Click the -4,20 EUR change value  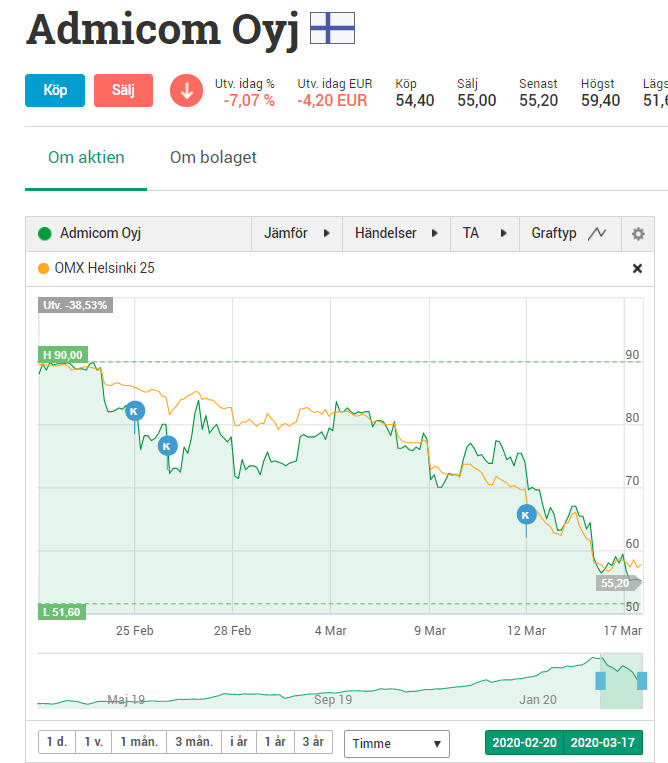tap(332, 100)
